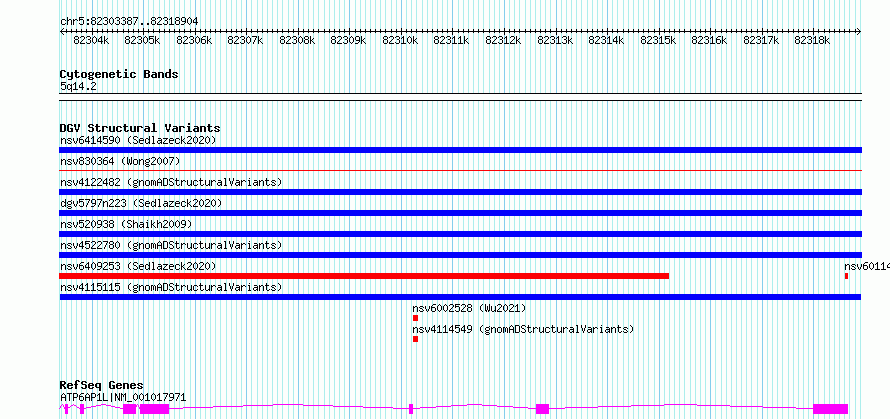The image size is (890, 419).
Task: Click the 82309k ruler tick label
Action: tap(349, 40)
